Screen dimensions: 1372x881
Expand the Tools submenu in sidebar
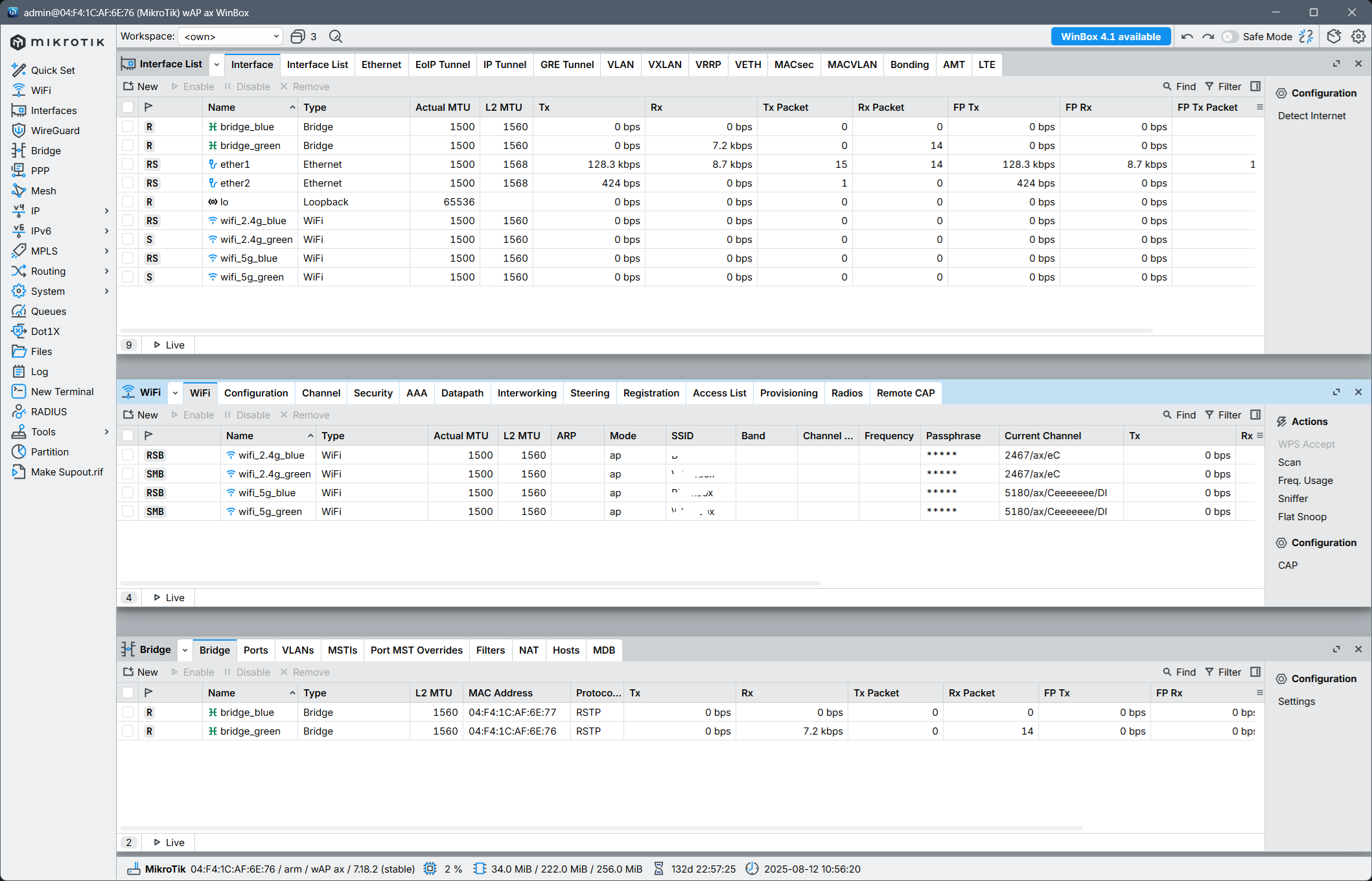(x=107, y=431)
